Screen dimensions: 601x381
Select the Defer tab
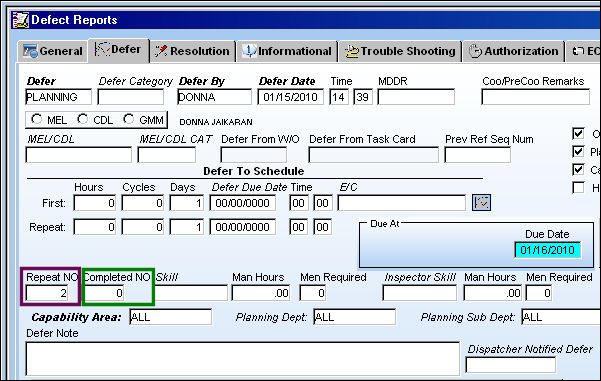point(118,50)
